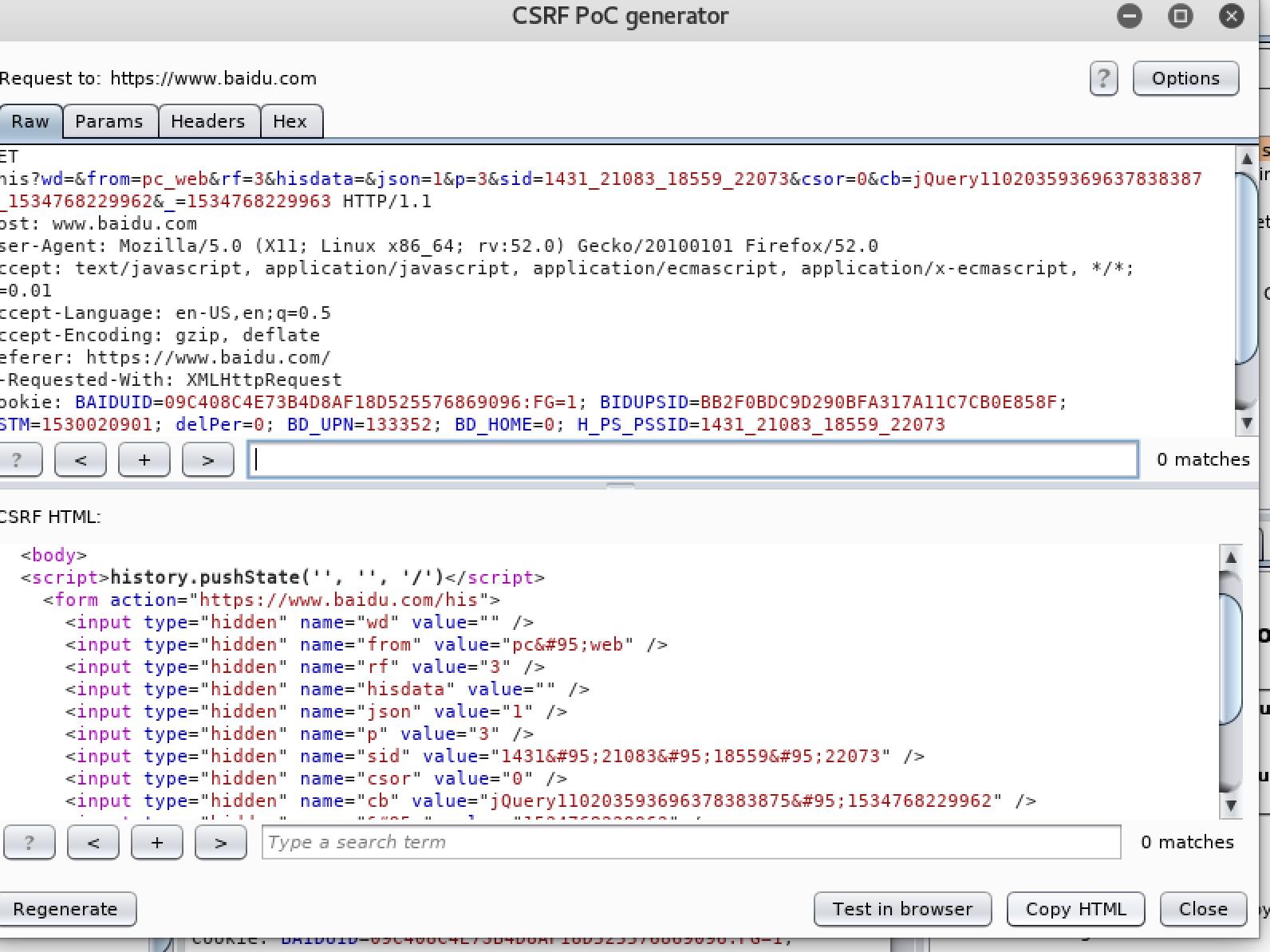
Task: Click CSRF HTML pane scrollbar up arrow
Action: [1231, 557]
